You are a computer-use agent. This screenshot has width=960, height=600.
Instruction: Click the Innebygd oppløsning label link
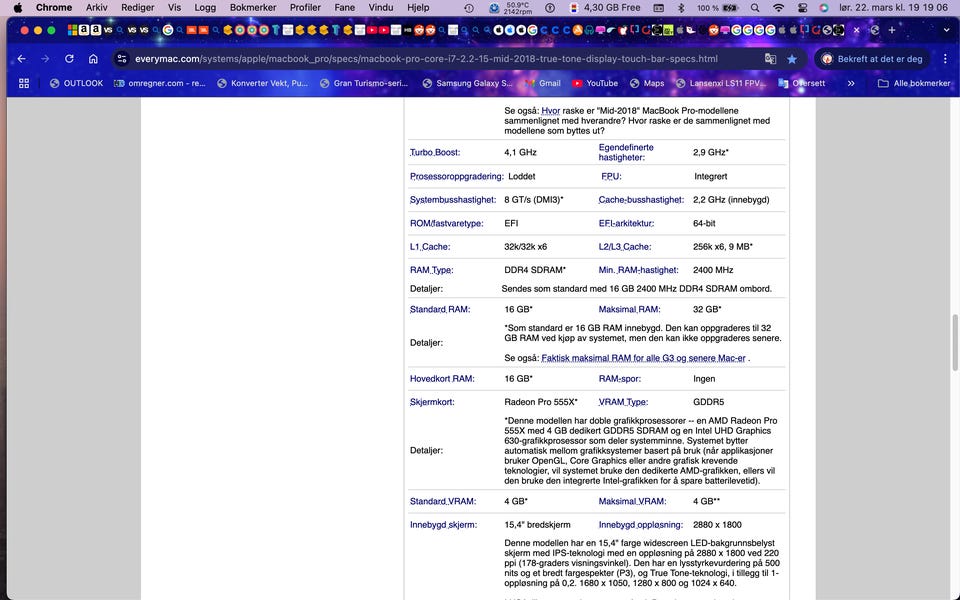640,525
